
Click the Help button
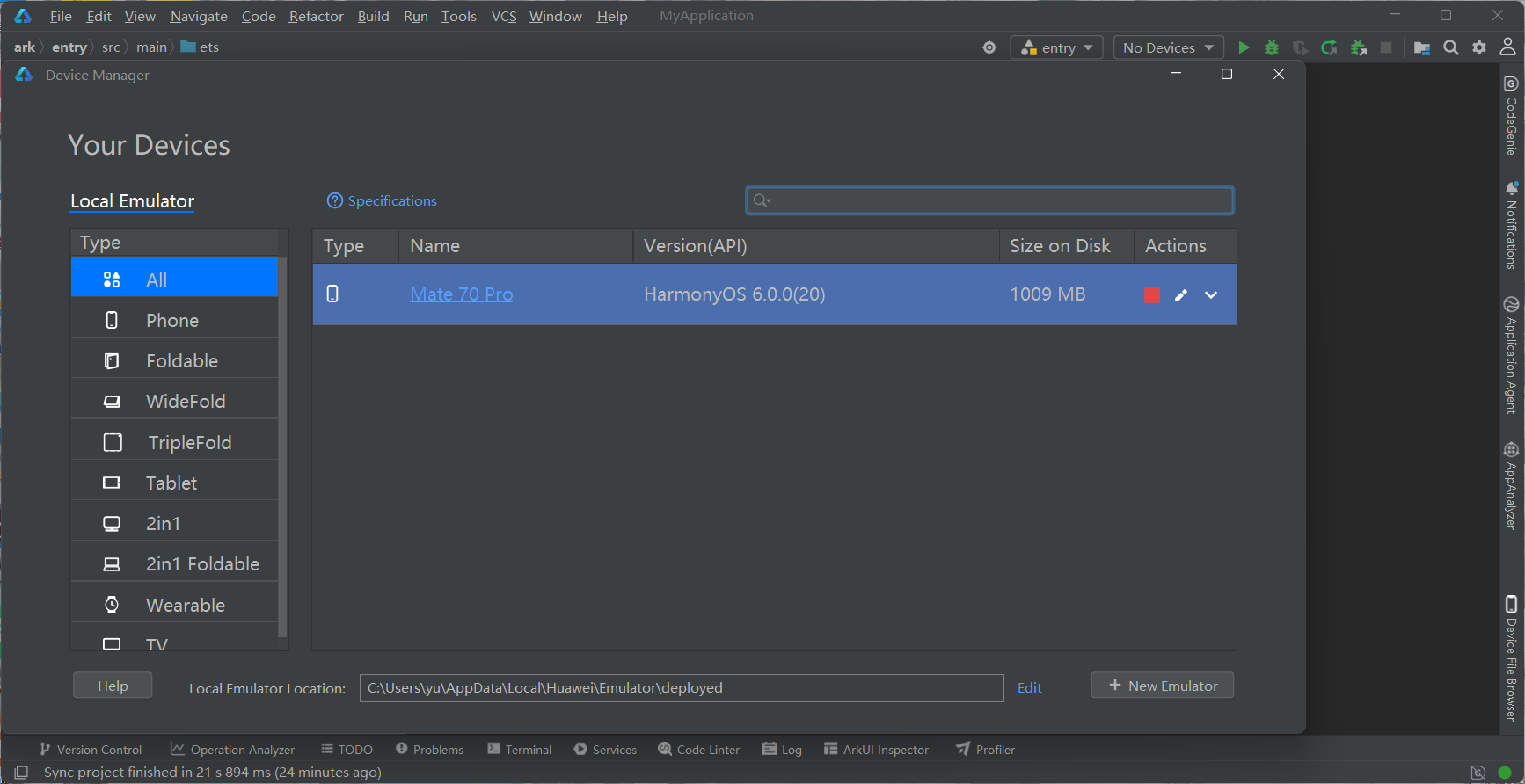[x=113, y=686]
